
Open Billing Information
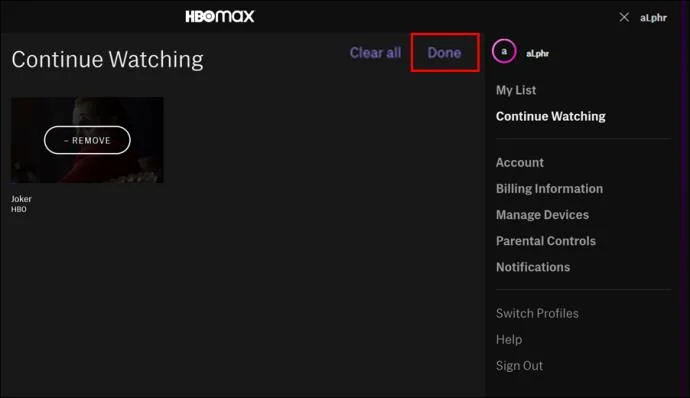[x=549, y=188]
